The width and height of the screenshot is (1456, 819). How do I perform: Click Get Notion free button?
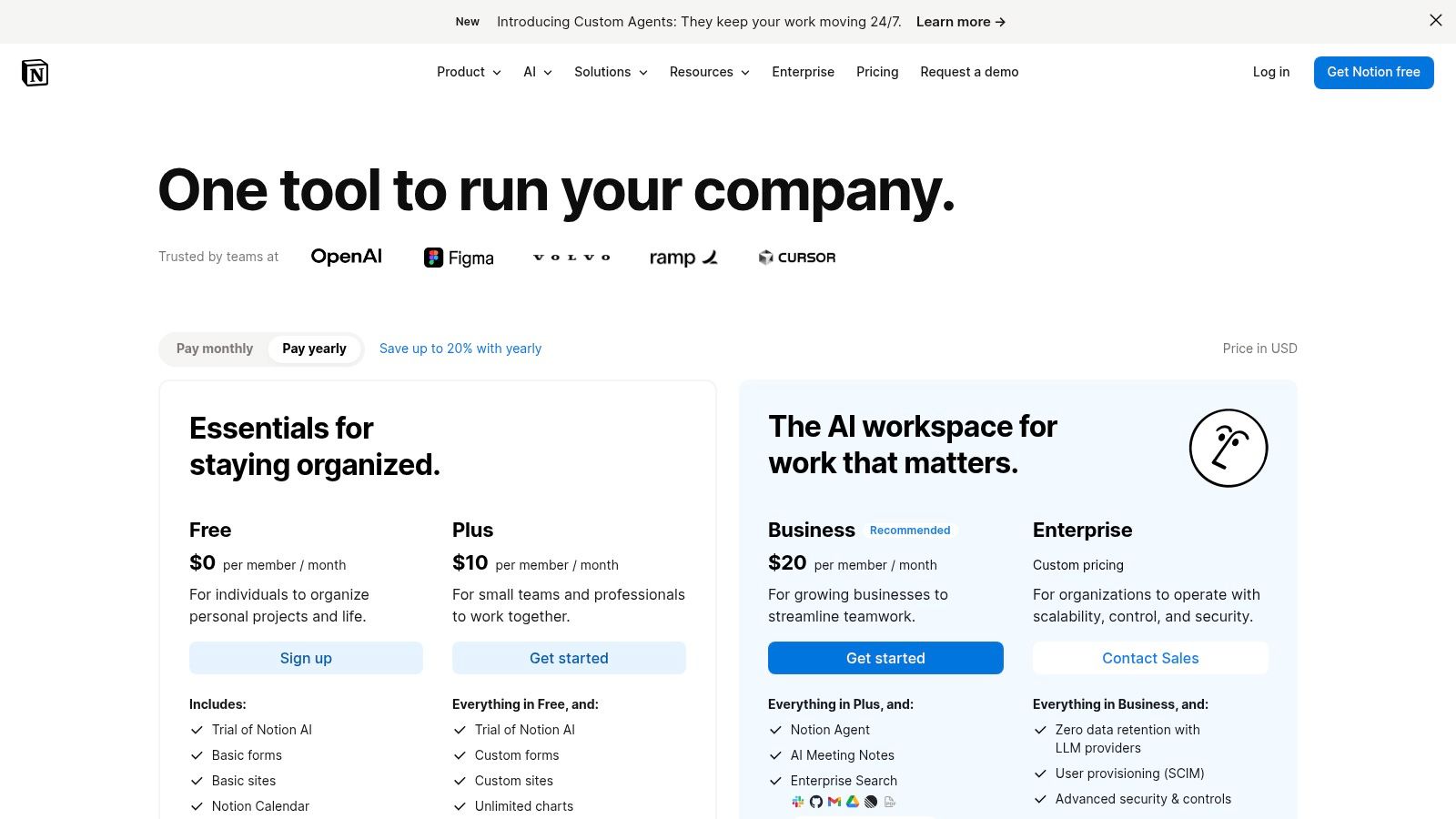coord(1373,72)
